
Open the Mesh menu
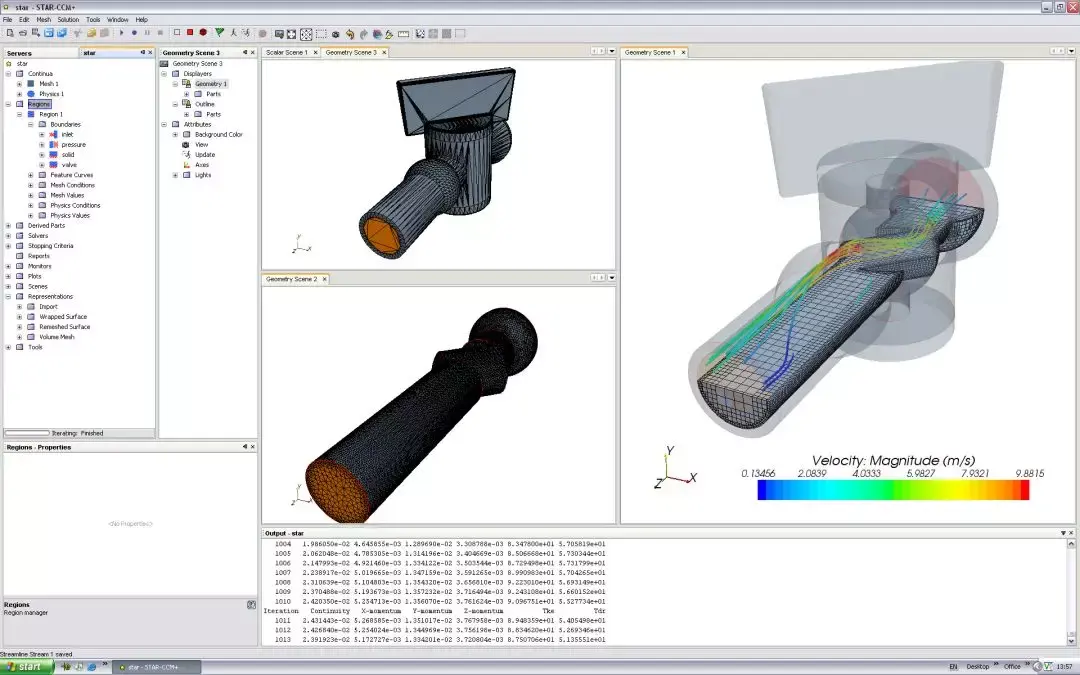[44, 19]
